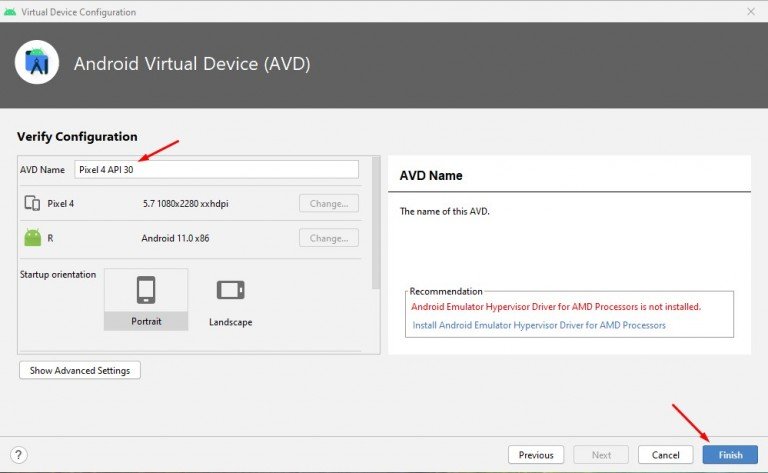Click the 'Android 11.0 x86' text
The height and width of the screenshot is (473, 768).
click(175, 238)
